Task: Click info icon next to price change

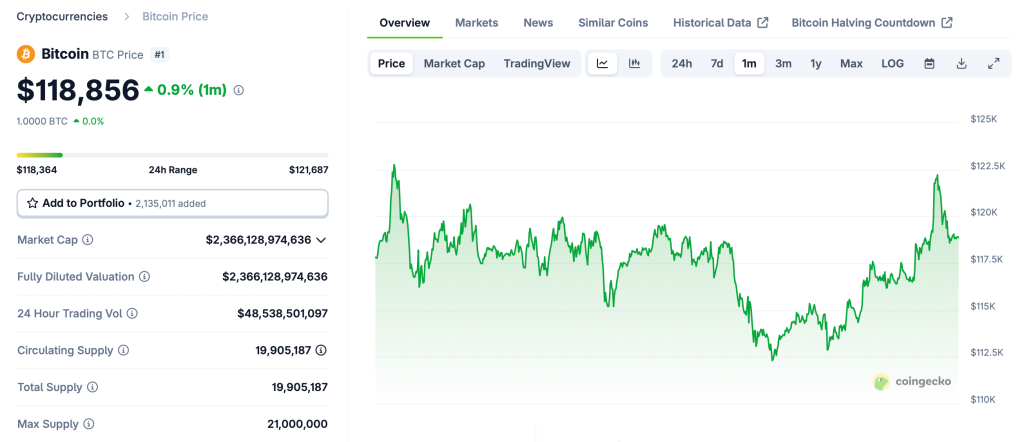Action: point(238,90)
